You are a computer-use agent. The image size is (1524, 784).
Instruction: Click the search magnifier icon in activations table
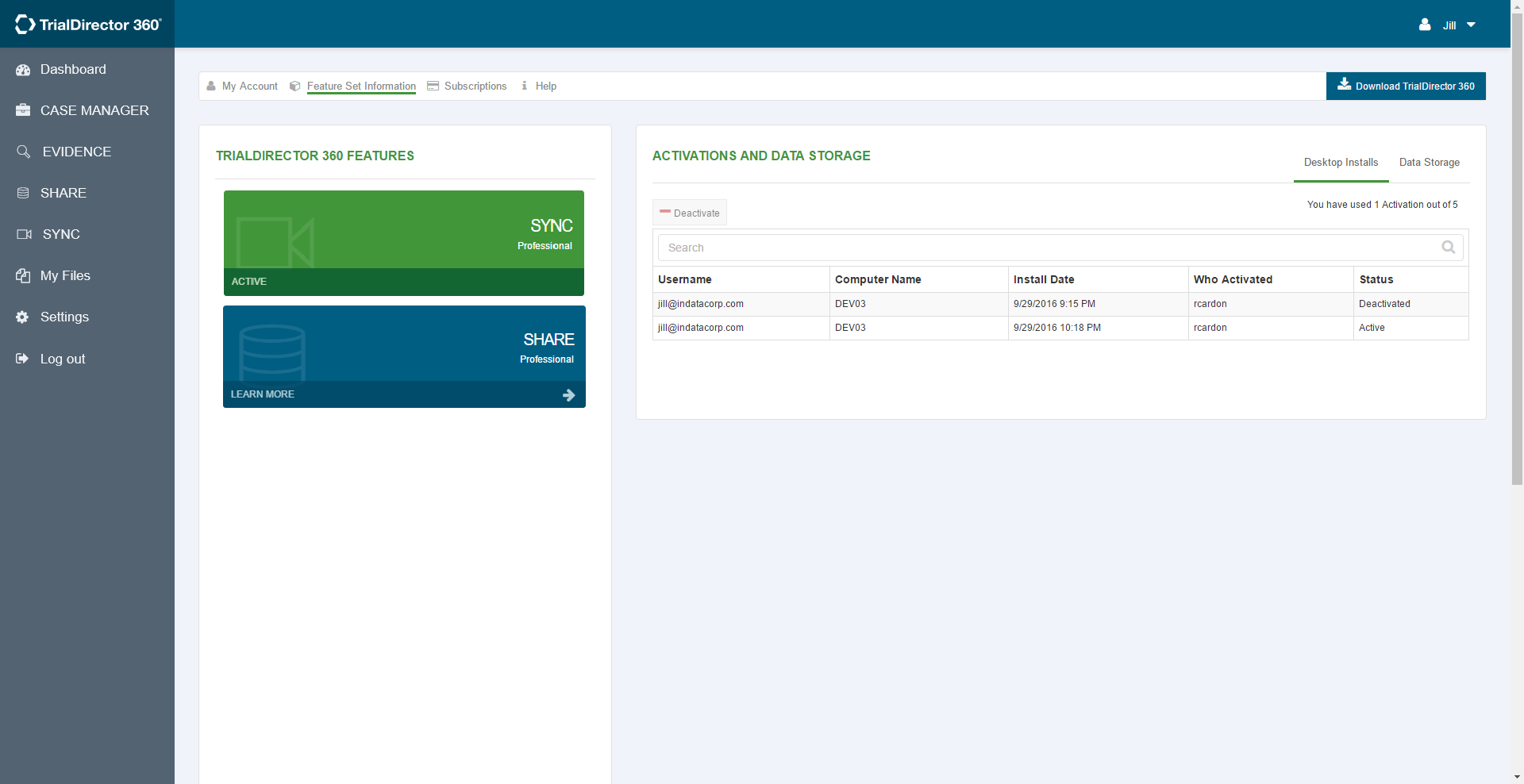(x=1449, y=248)
